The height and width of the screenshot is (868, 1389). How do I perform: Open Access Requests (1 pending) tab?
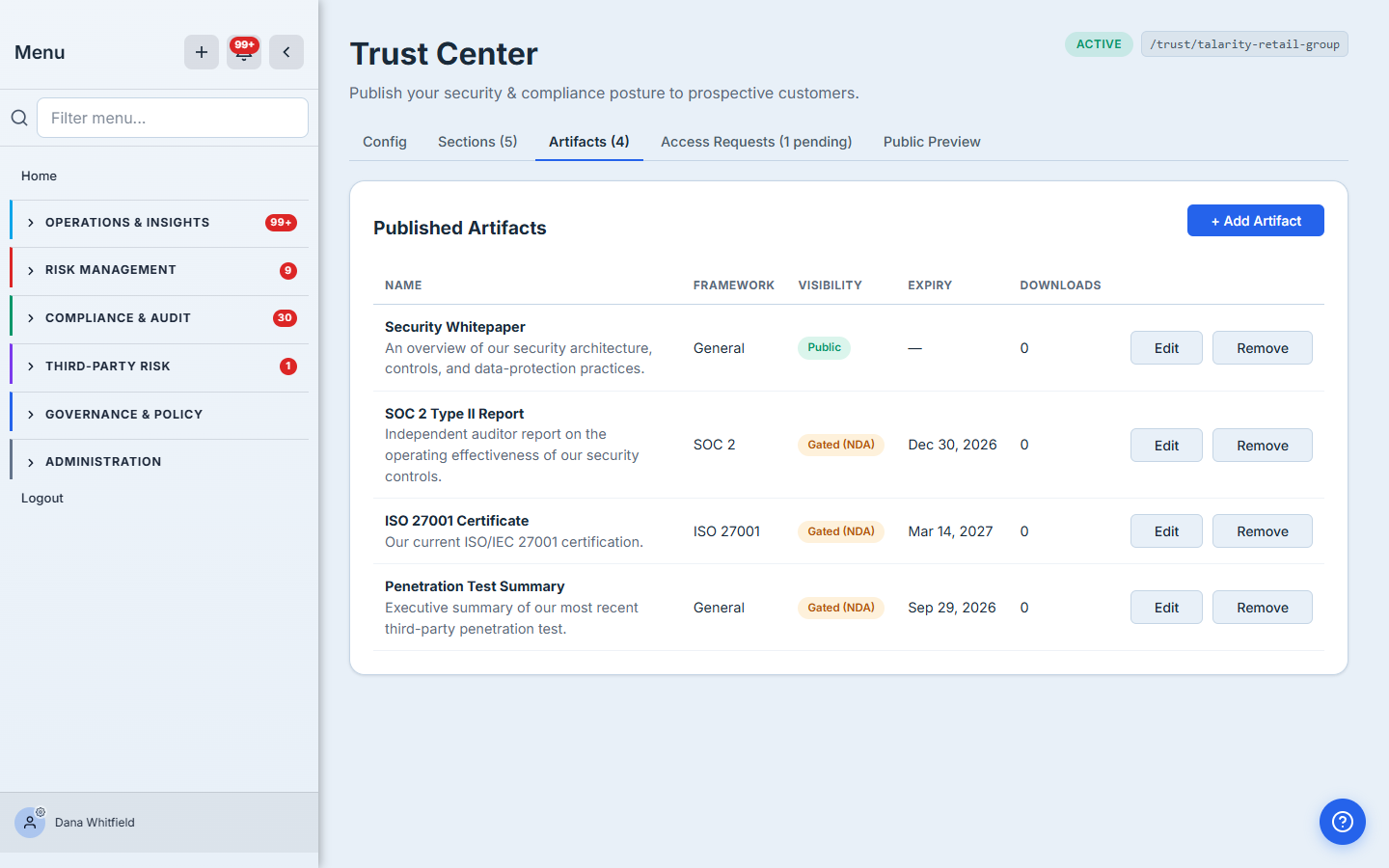(x=756, y=142)
